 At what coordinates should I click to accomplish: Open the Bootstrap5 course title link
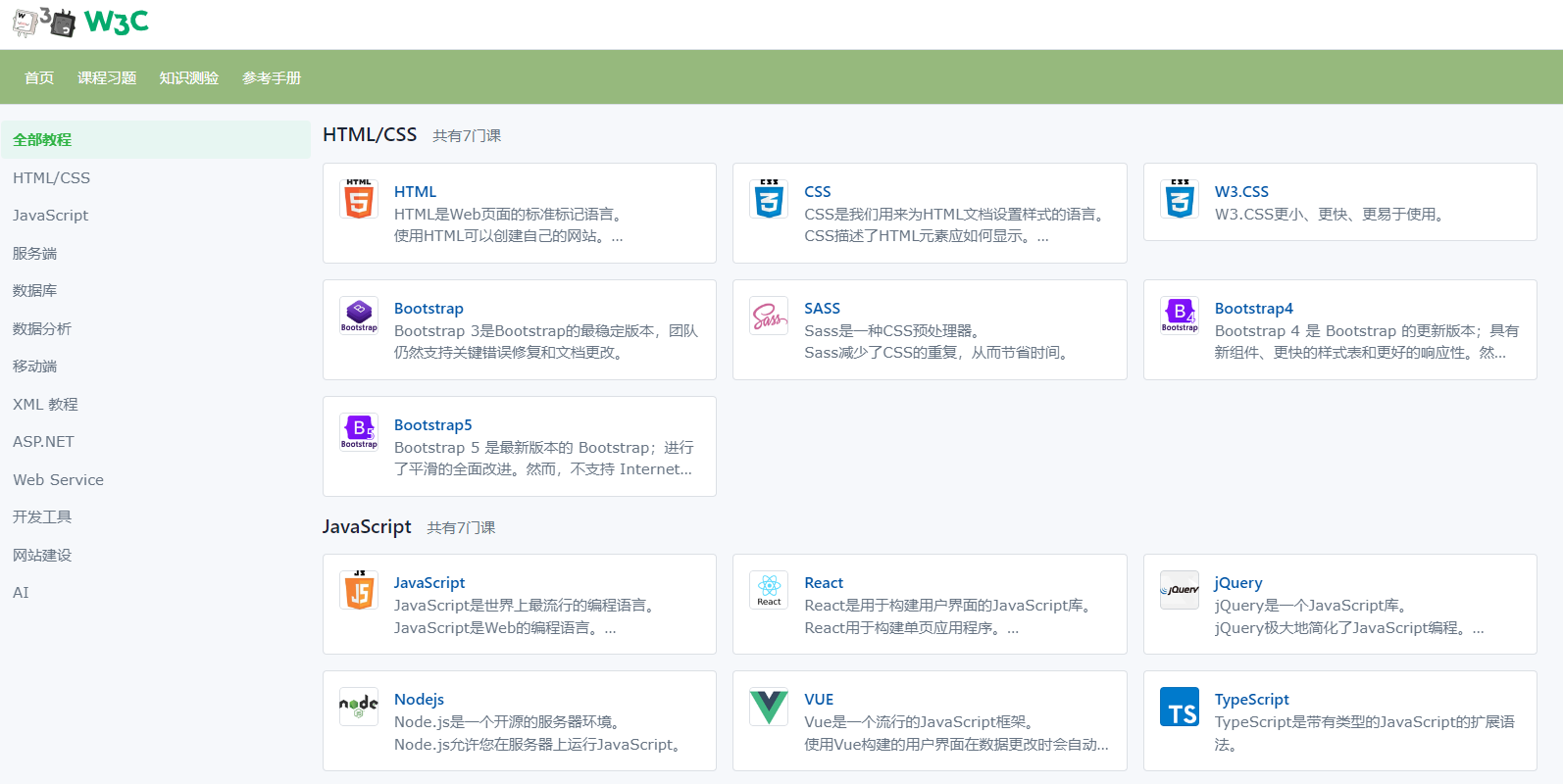433,425
